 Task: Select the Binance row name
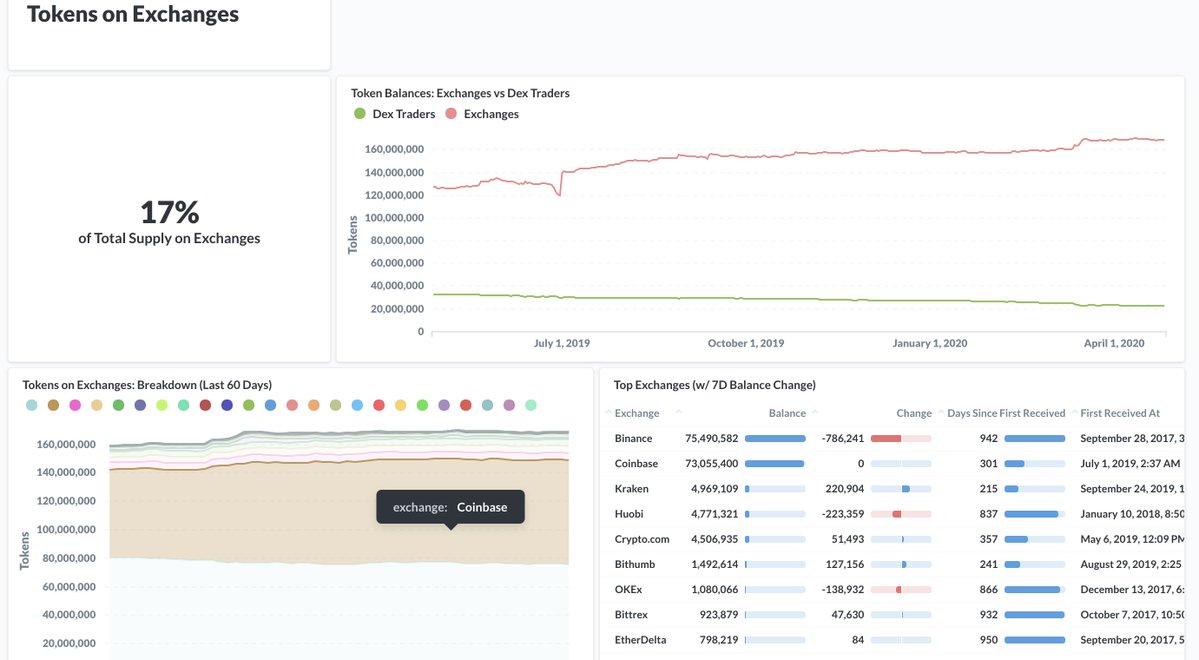click(633, 438)
